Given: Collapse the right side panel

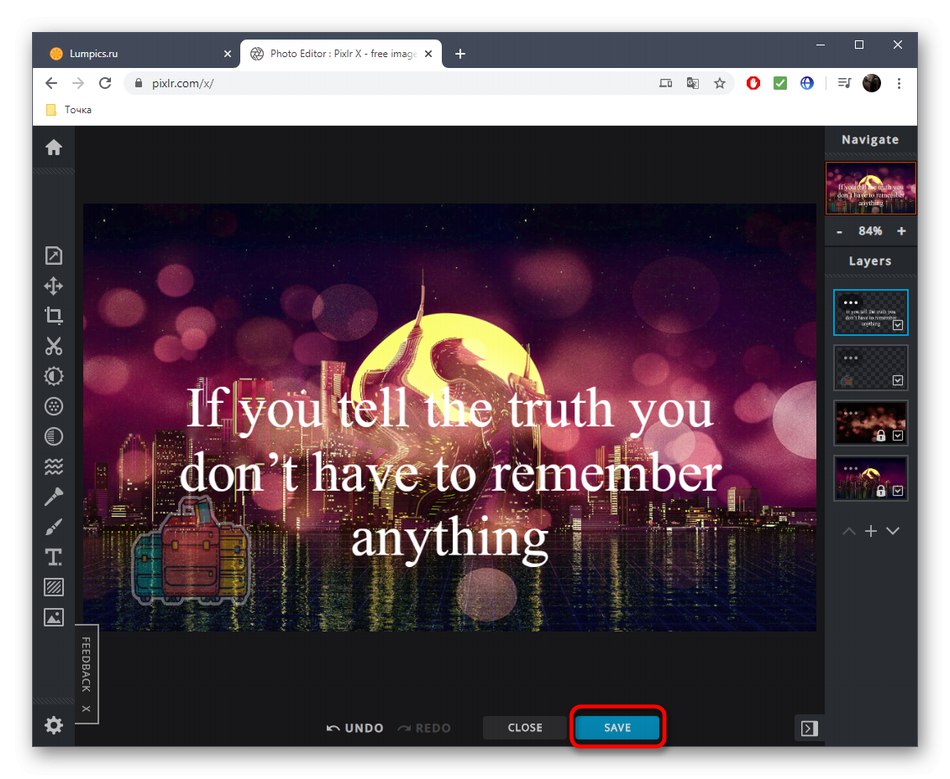Looking at the screenshot, I should click(809, 728).
